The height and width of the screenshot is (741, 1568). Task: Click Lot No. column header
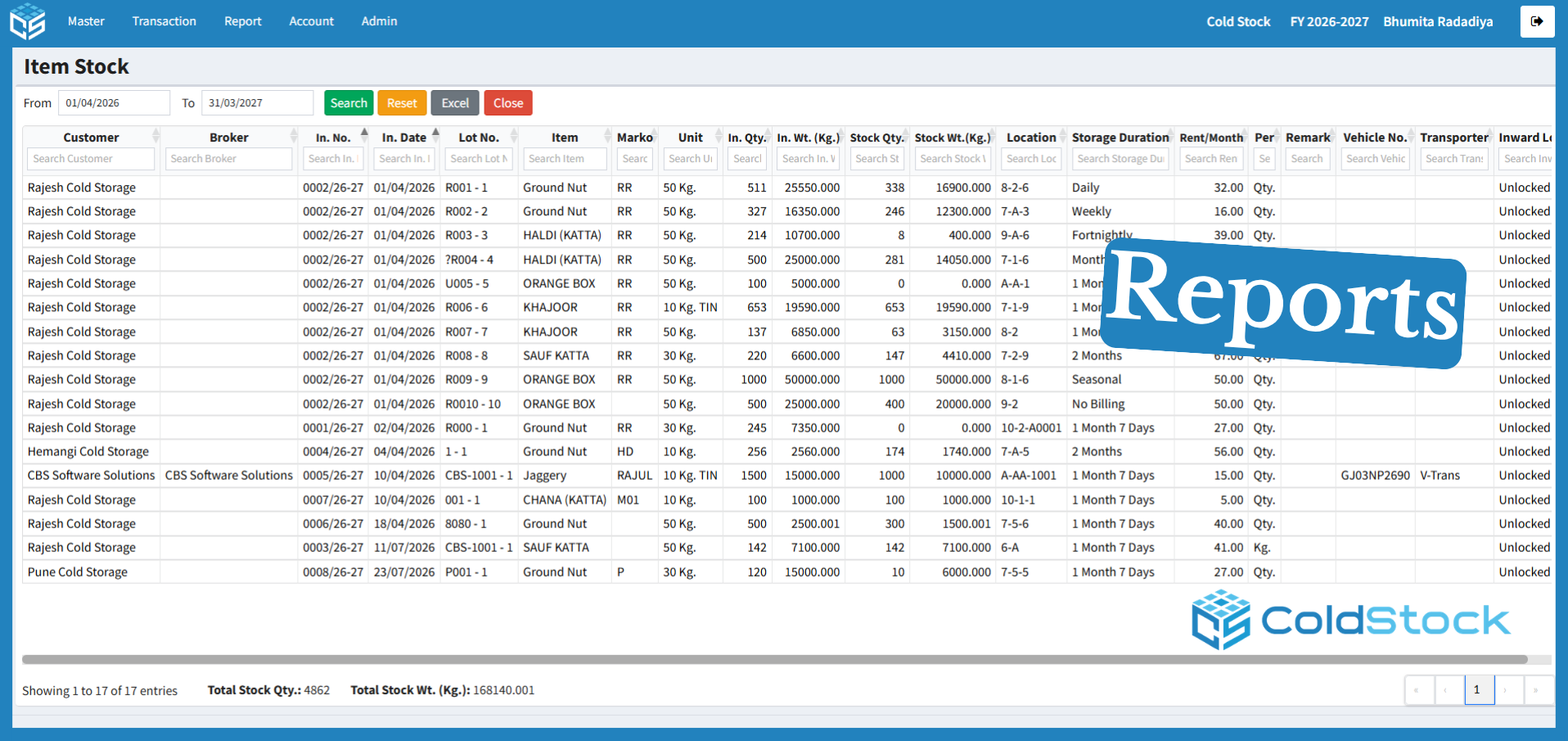point(479,138)
